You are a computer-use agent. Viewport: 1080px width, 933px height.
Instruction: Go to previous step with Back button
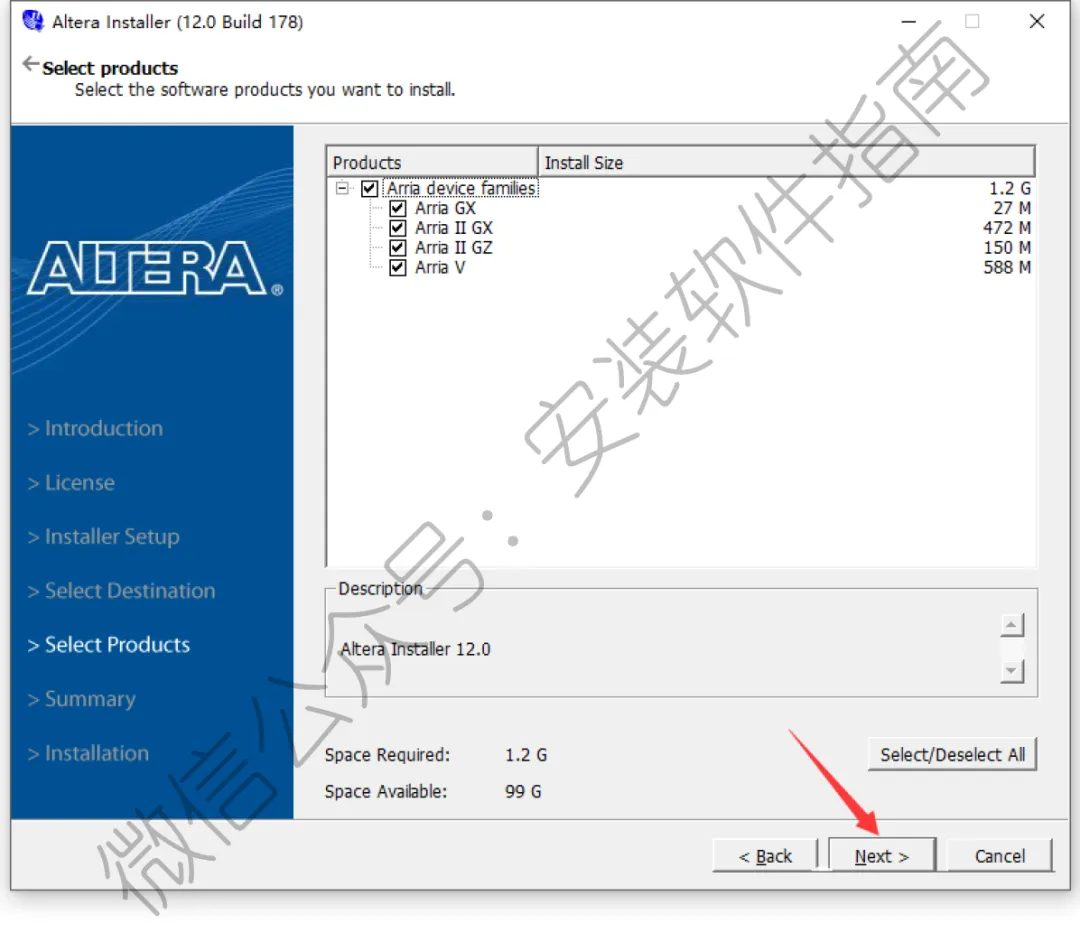coord(765,856)
